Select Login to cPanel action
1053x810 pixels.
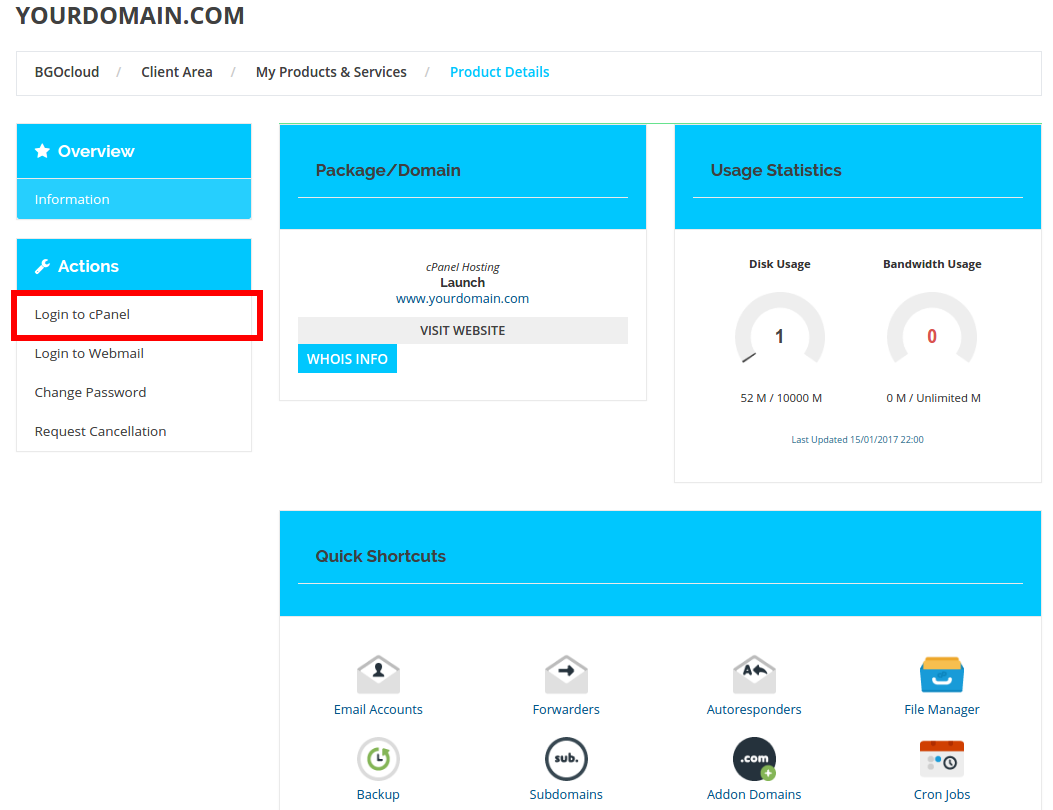click(x=134, y=314)
